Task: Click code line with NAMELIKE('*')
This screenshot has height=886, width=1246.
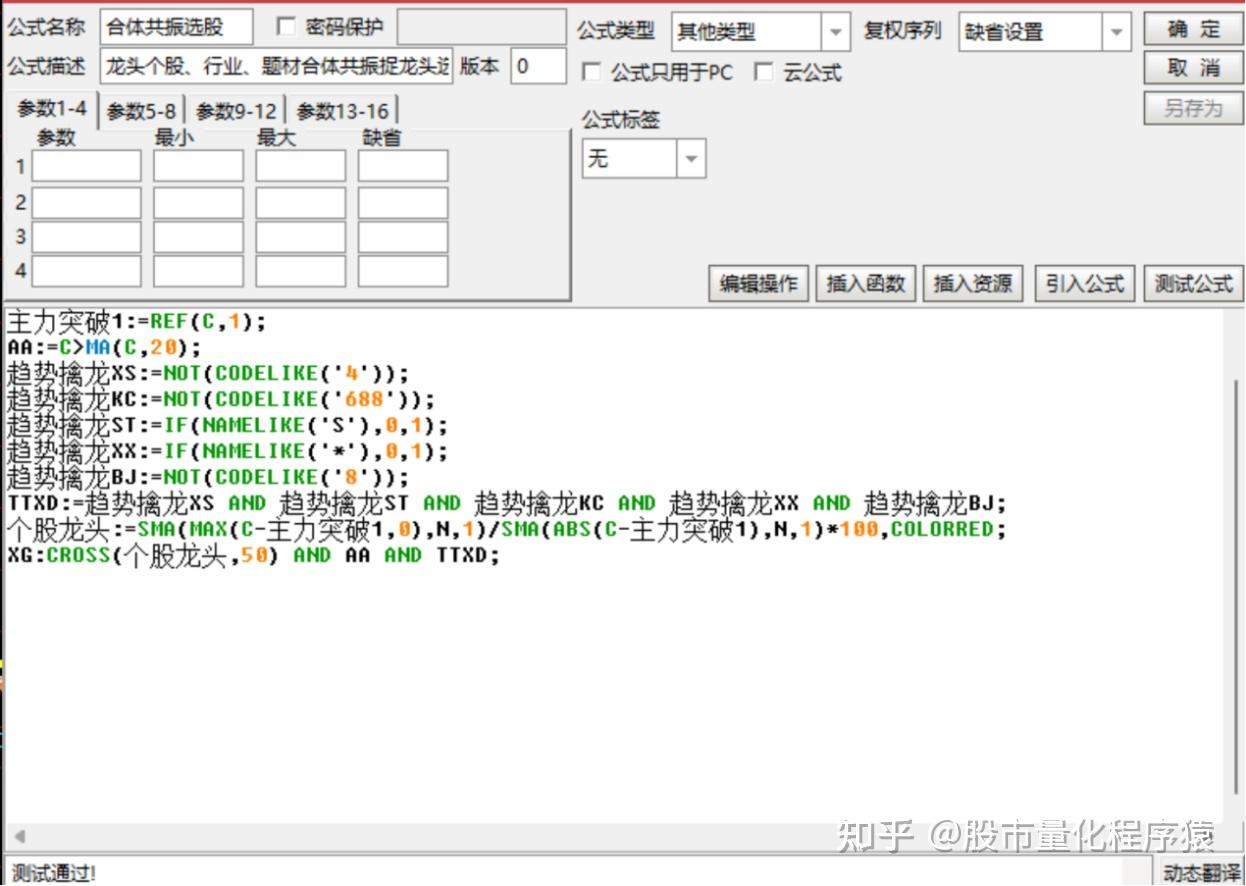Action: (x=228, y=451)
